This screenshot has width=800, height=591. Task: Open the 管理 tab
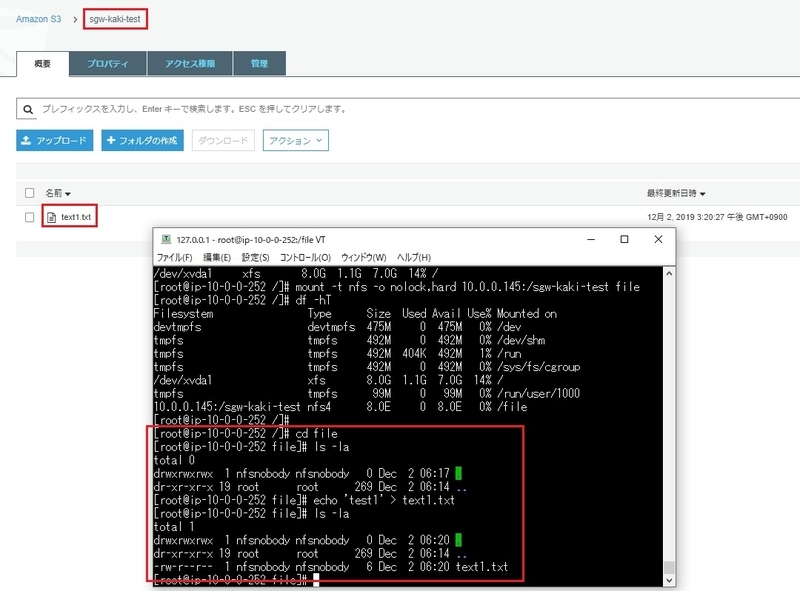[259, 64]
